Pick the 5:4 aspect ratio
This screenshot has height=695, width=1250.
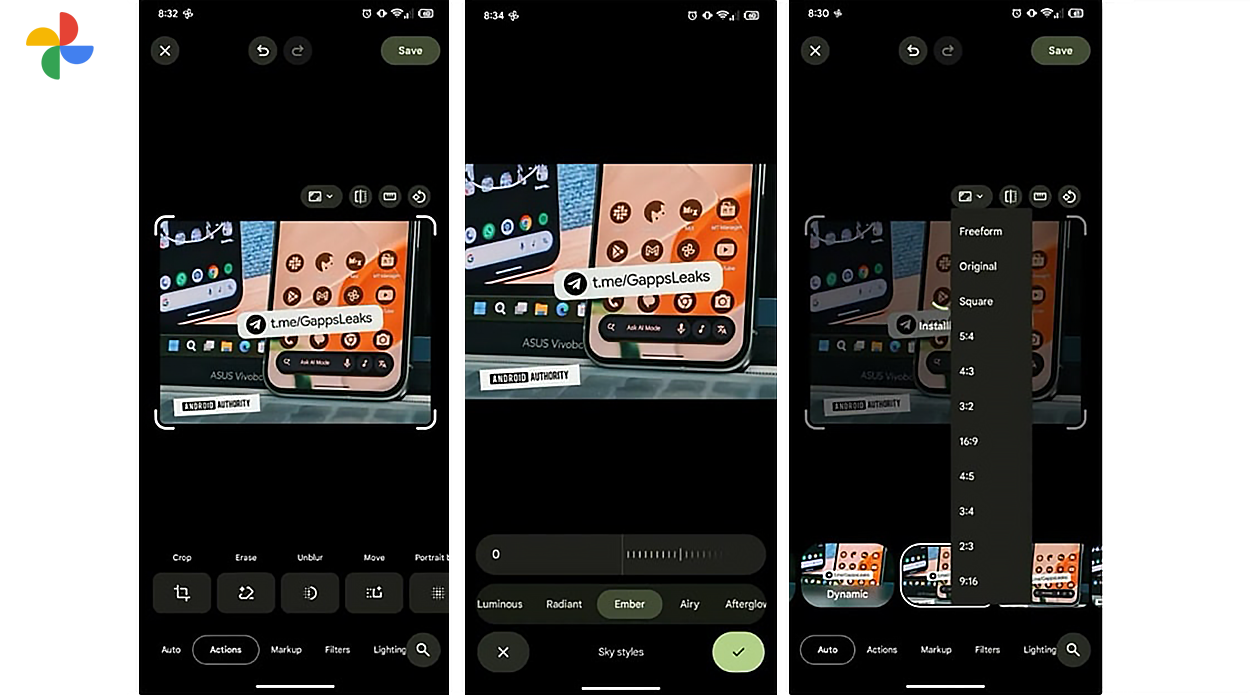966,336
